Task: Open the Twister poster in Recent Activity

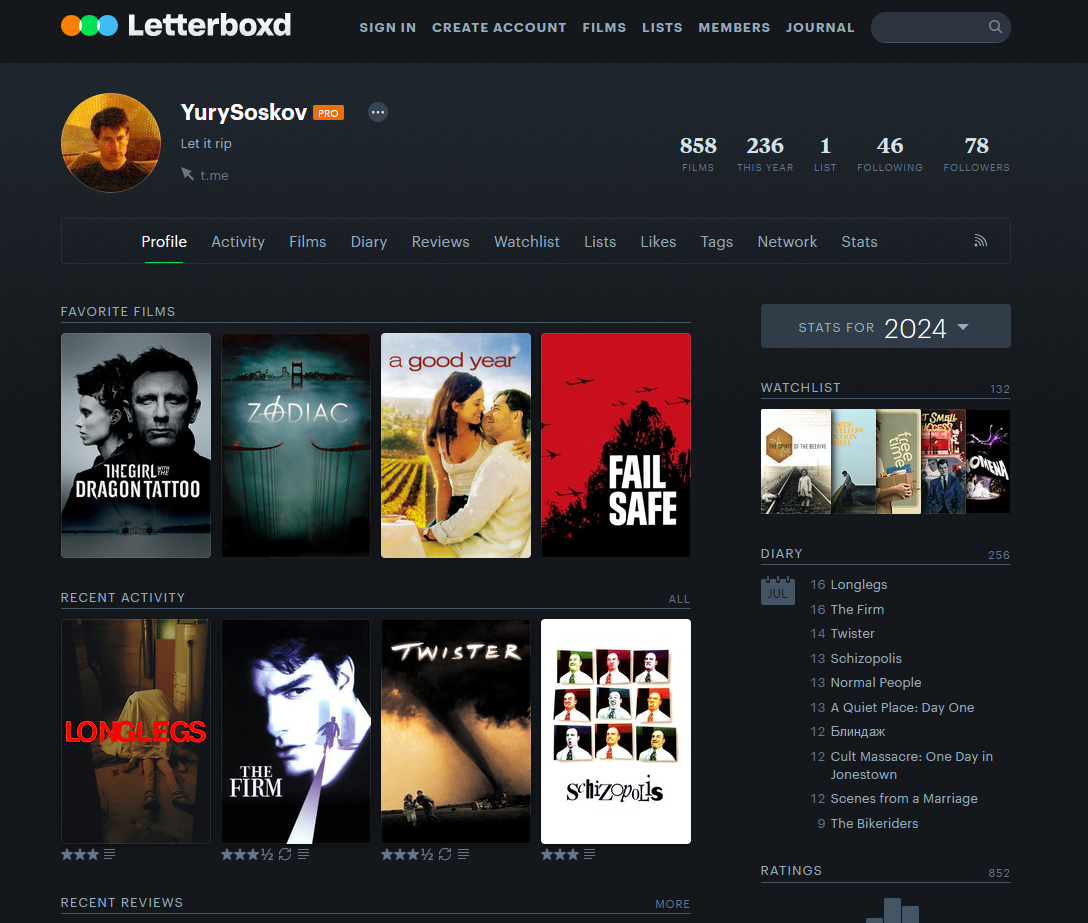Action: [x=456, y=731]
